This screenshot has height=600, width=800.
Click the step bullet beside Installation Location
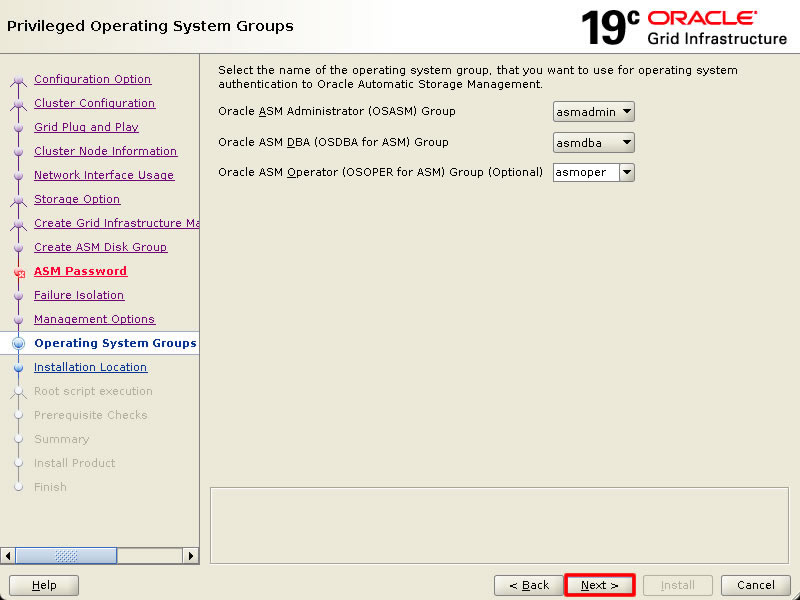[18, 367]
